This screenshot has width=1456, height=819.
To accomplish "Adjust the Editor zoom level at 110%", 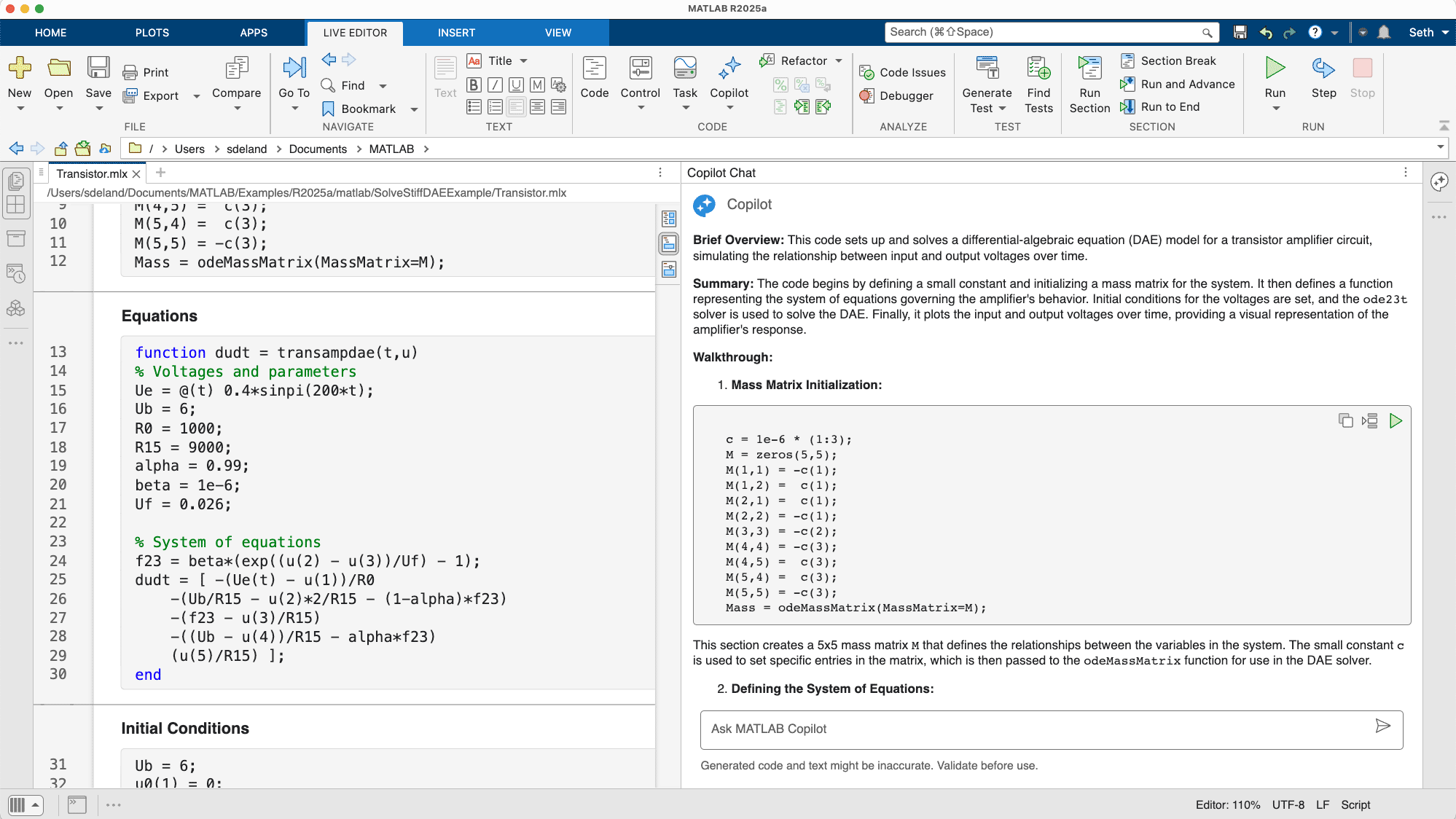I will point(1227,805).
